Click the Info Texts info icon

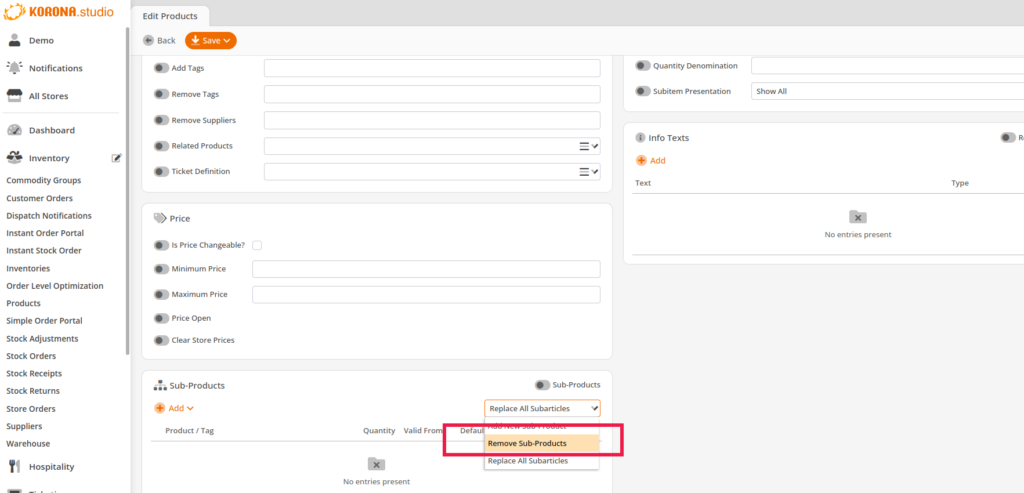click(x=640, y=138)
